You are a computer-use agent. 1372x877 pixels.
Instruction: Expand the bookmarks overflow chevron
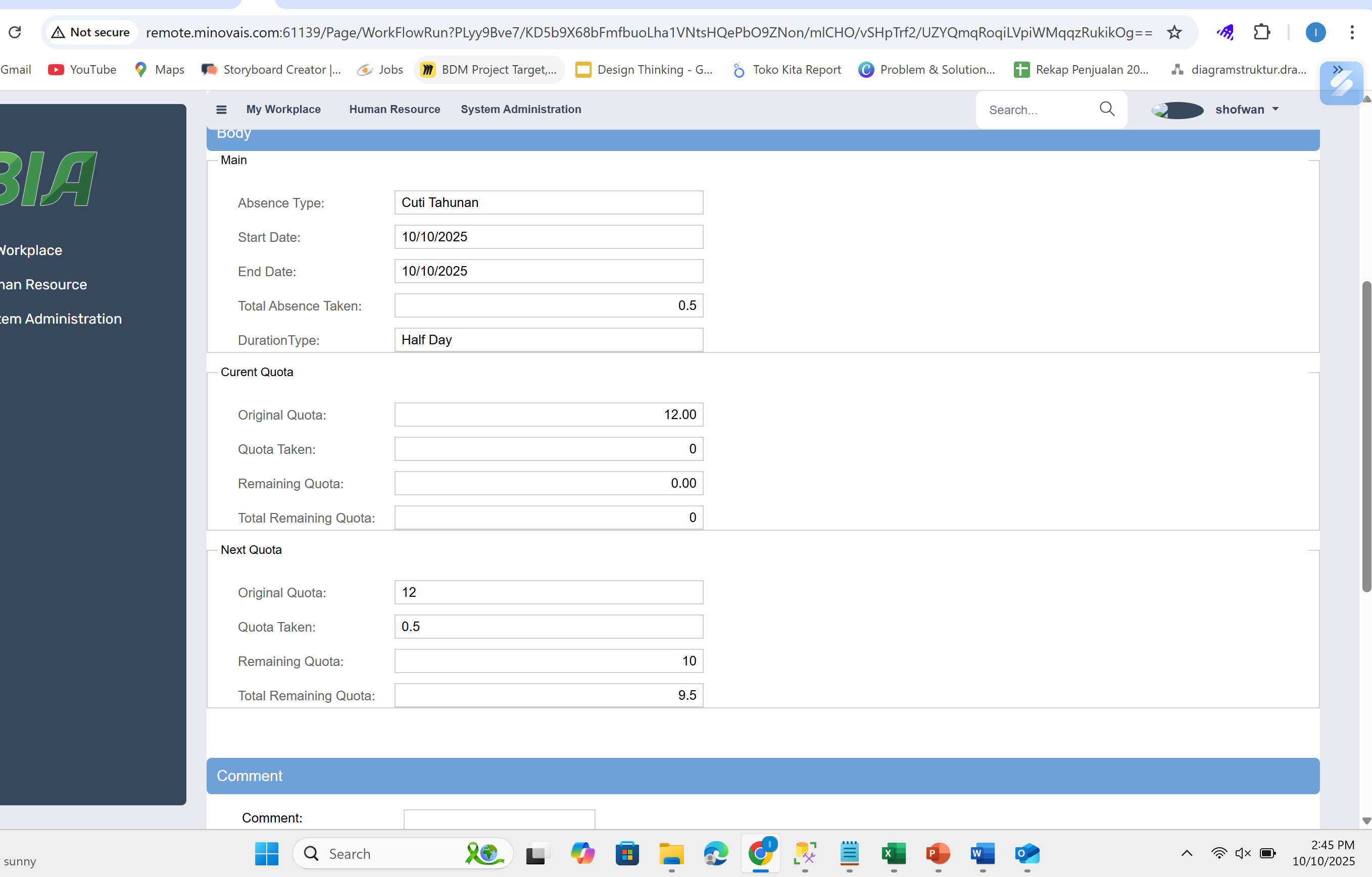pos(1337,70)
